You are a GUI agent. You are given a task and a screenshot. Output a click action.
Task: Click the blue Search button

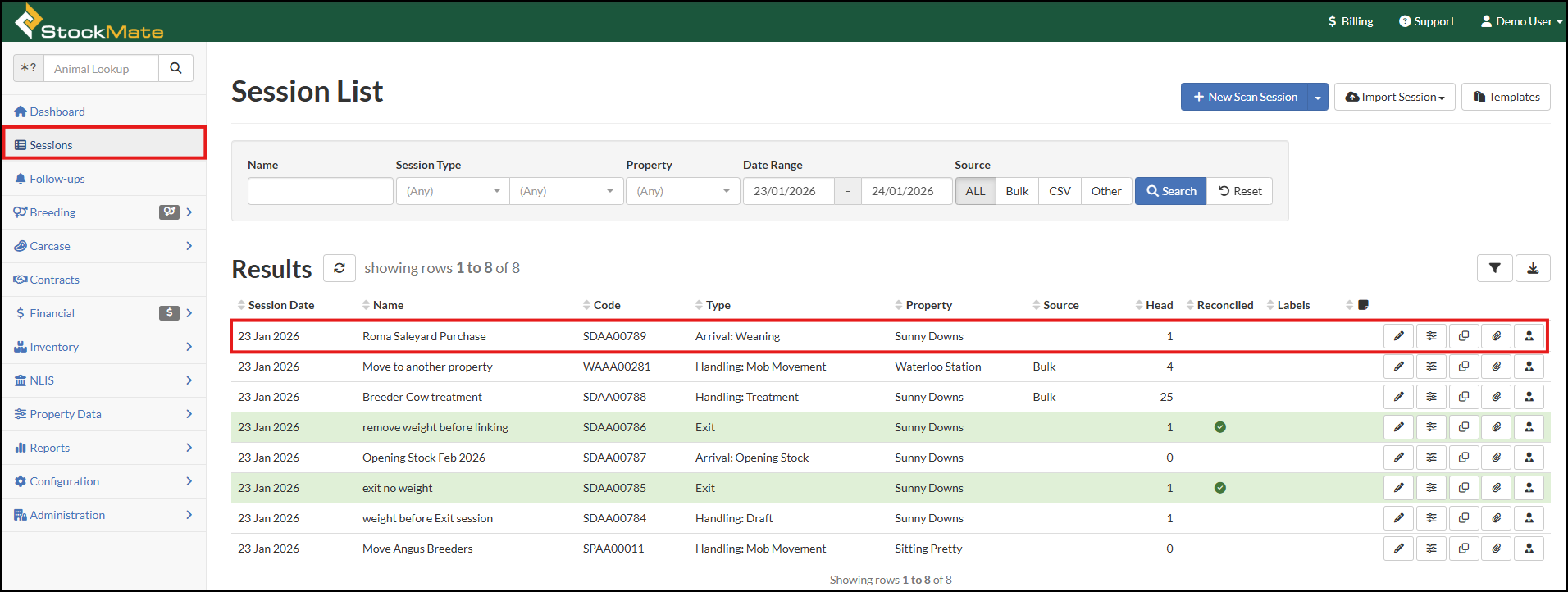point(1170,191)
